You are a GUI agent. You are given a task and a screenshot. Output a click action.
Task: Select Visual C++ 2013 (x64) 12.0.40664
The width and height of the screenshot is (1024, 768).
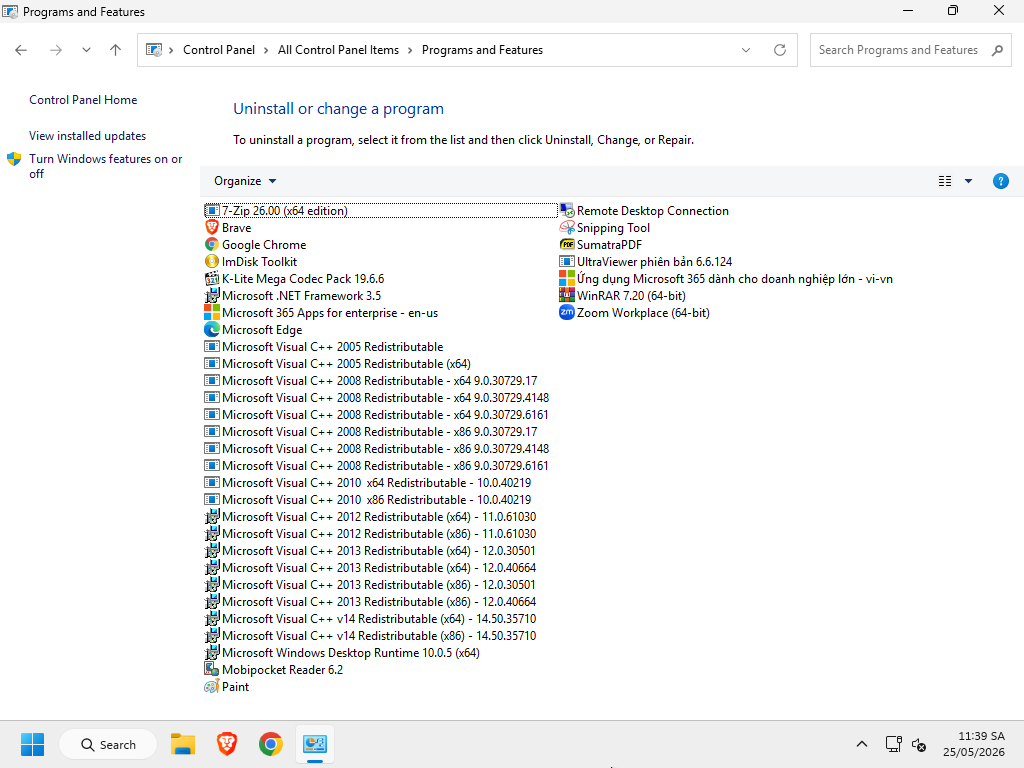pos(370,567)
